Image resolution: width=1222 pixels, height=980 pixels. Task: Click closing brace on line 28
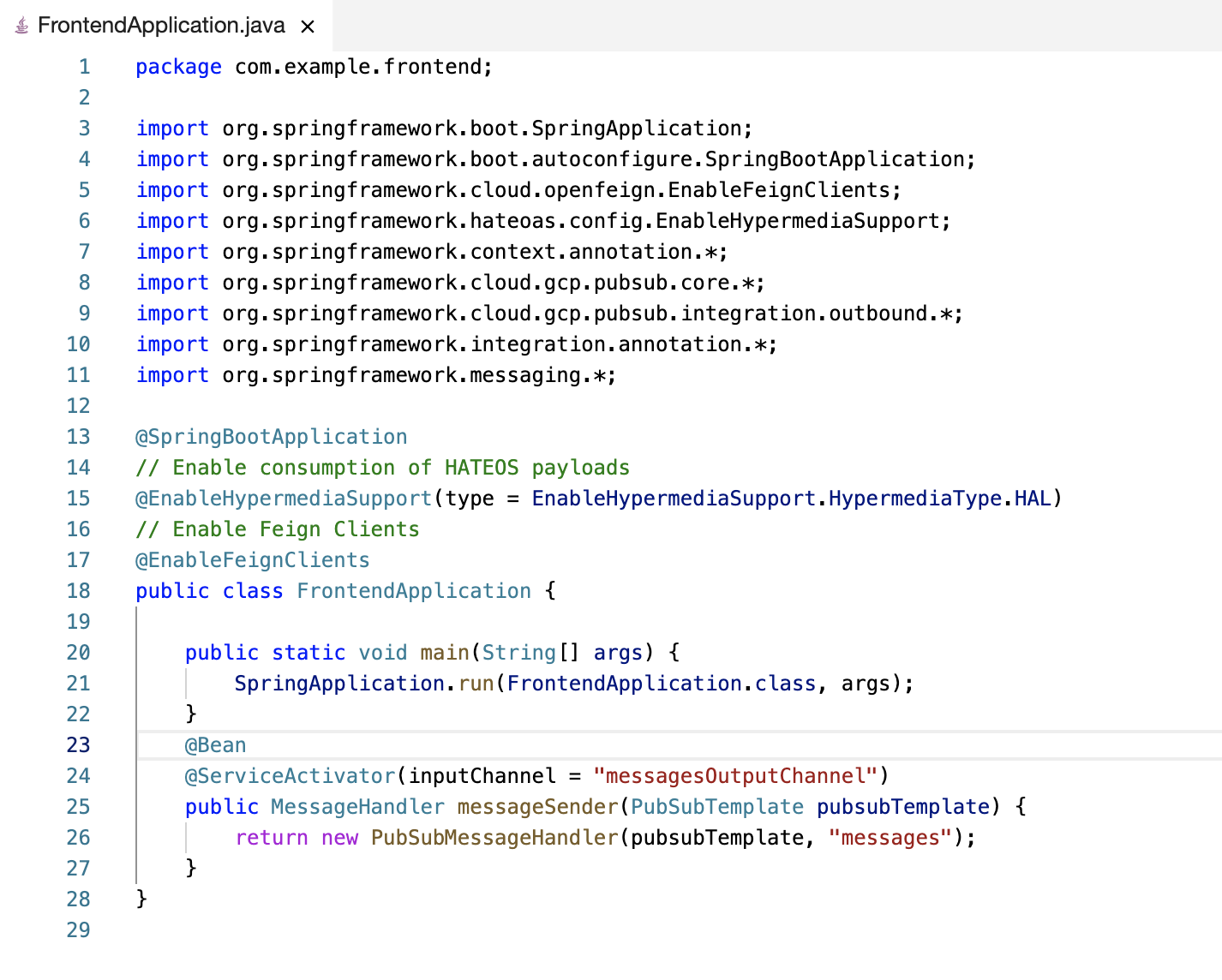click(x=141, y=898)
